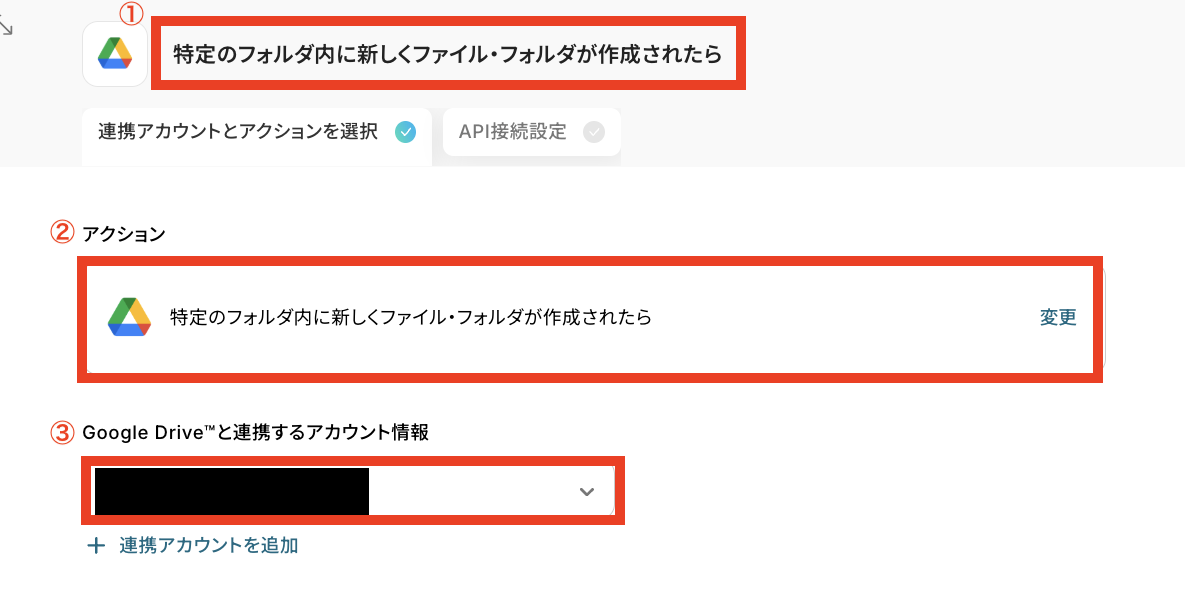Screen dimensions: 1185x608
Task: Click the アクション section label
Action: pos(124,234)
